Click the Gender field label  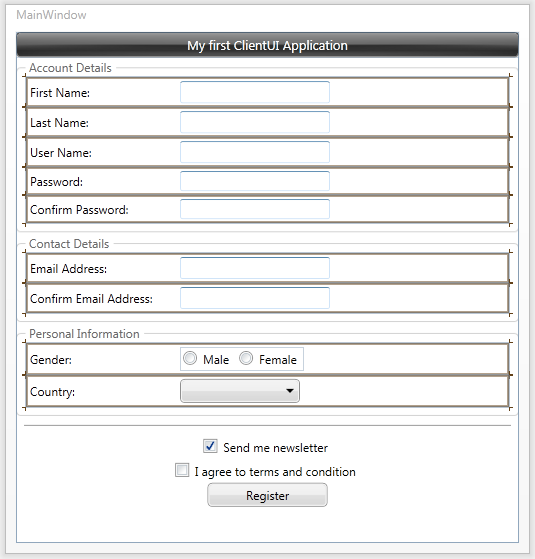51,360
